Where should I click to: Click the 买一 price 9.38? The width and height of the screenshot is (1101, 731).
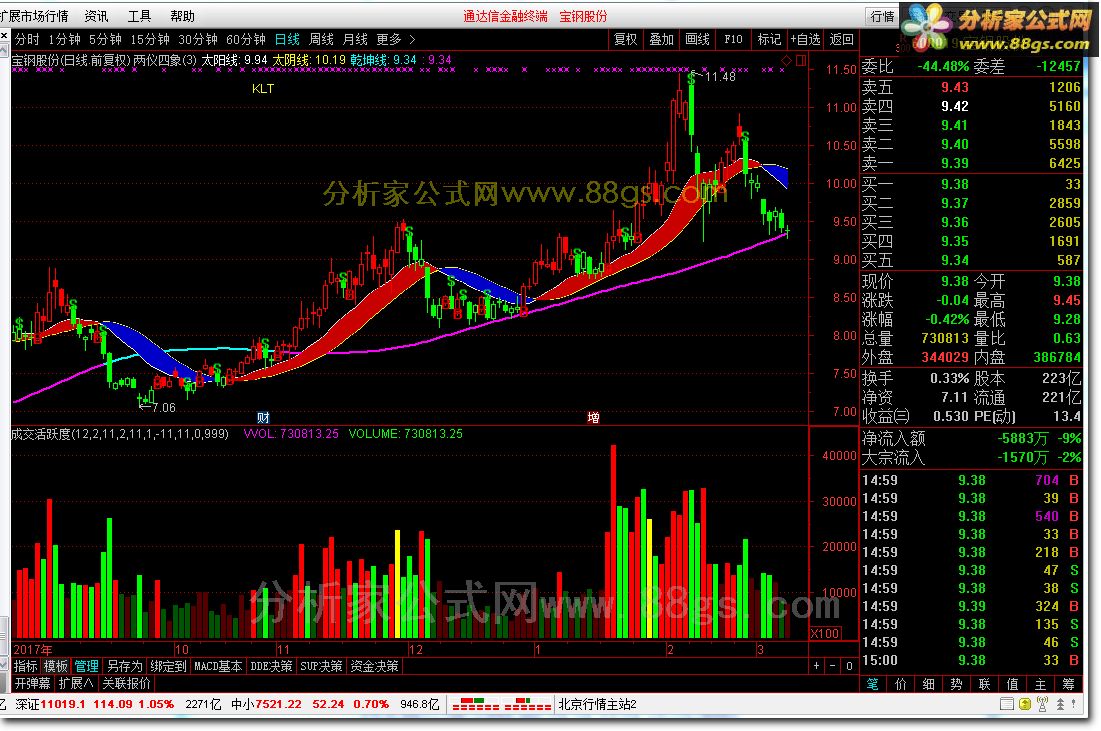click(x=954, y=184)
